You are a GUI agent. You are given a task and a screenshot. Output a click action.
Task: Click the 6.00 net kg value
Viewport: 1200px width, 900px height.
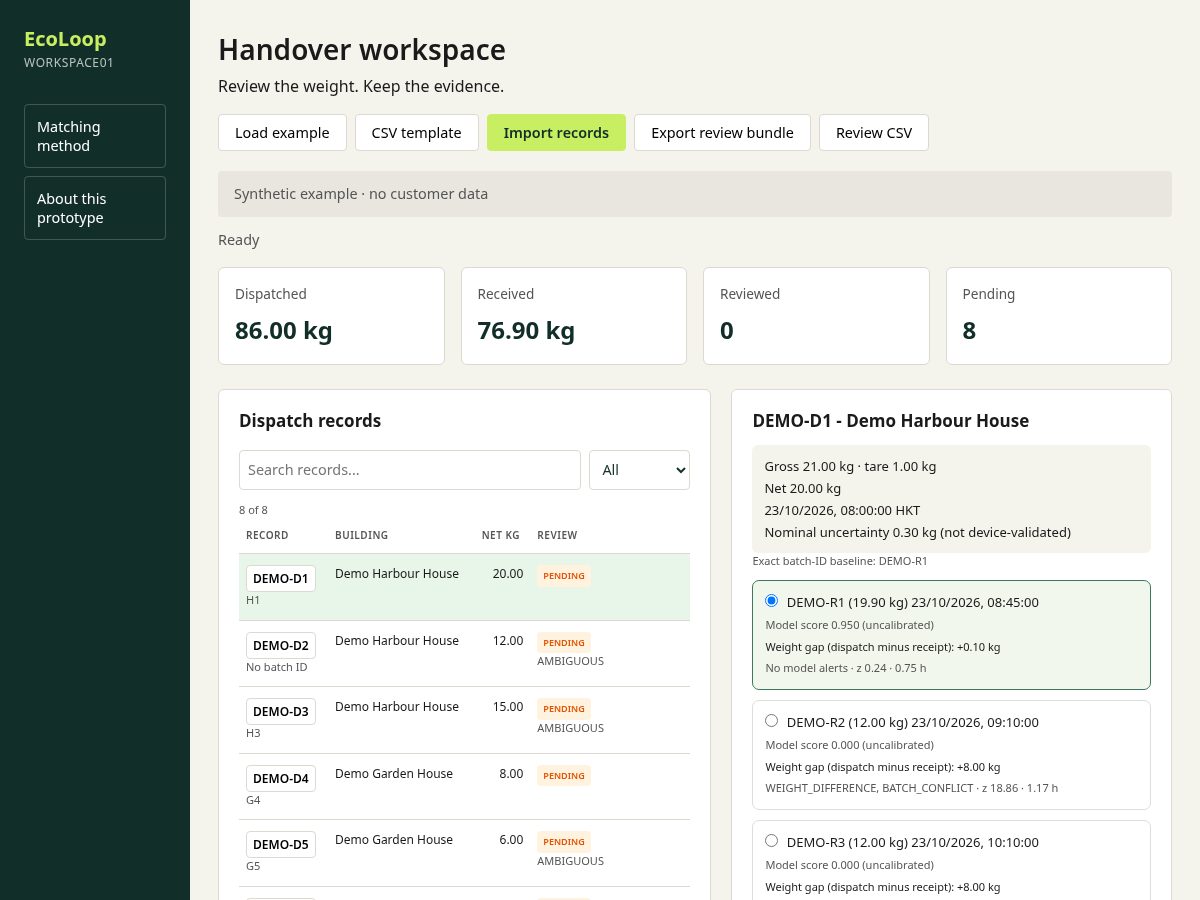coord(511,840)
